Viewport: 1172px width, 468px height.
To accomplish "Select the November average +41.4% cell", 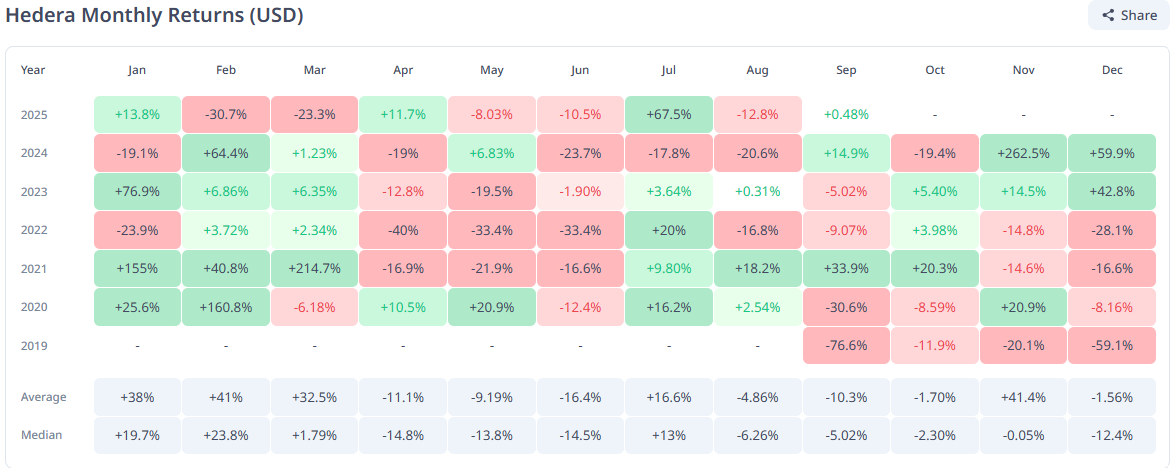I will [1023, 397].
